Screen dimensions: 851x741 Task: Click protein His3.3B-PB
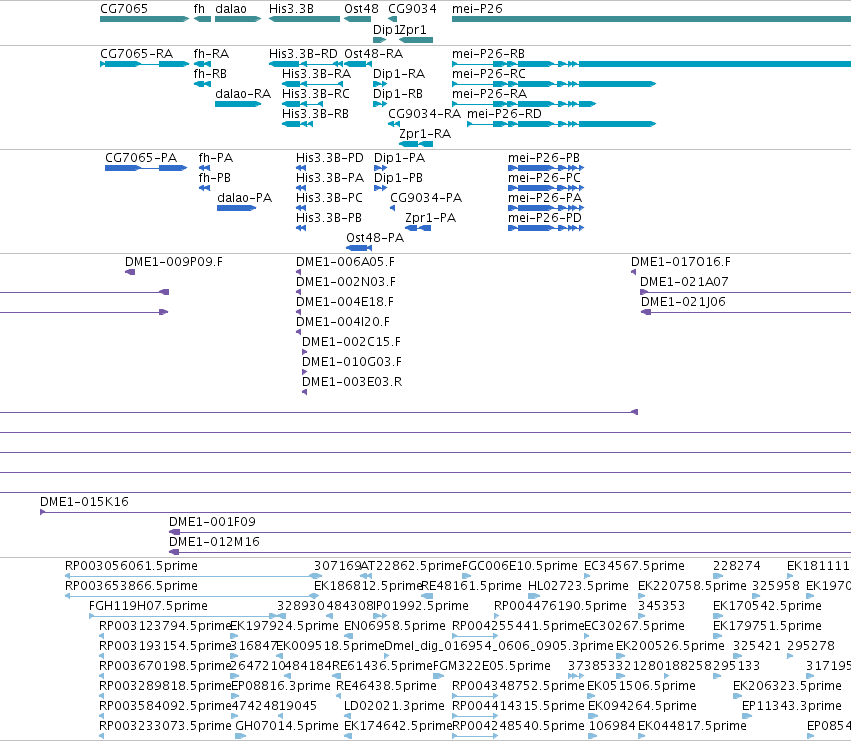(x=329, y=218)
